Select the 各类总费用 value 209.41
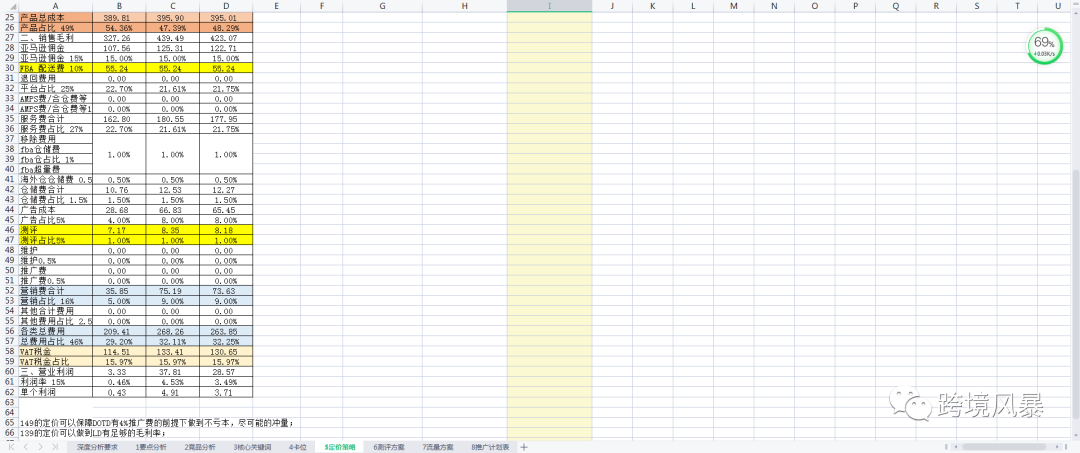1080x453 pixels. pos(119,330)
